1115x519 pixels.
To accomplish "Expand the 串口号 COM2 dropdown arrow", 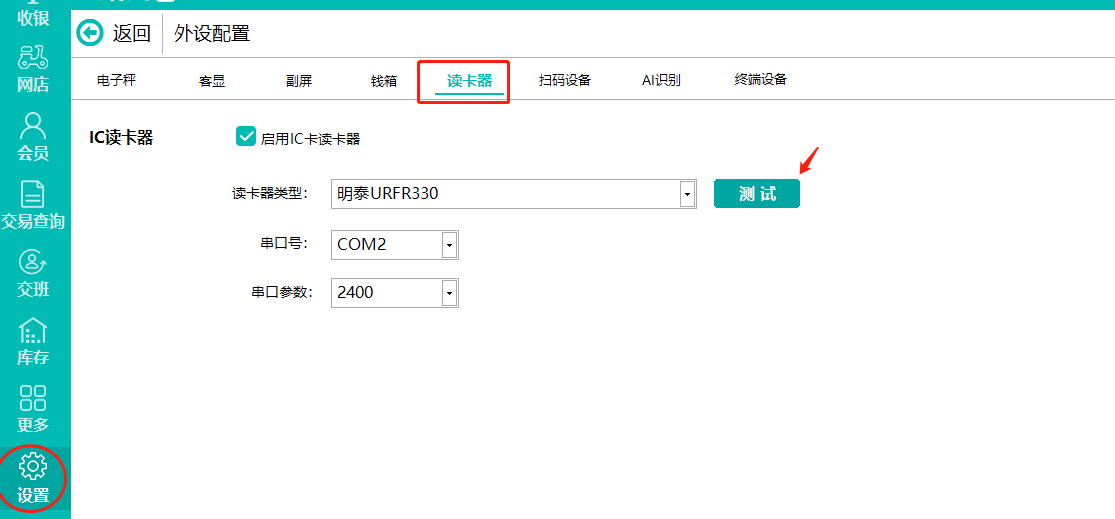I will click(x=449, y=245).
